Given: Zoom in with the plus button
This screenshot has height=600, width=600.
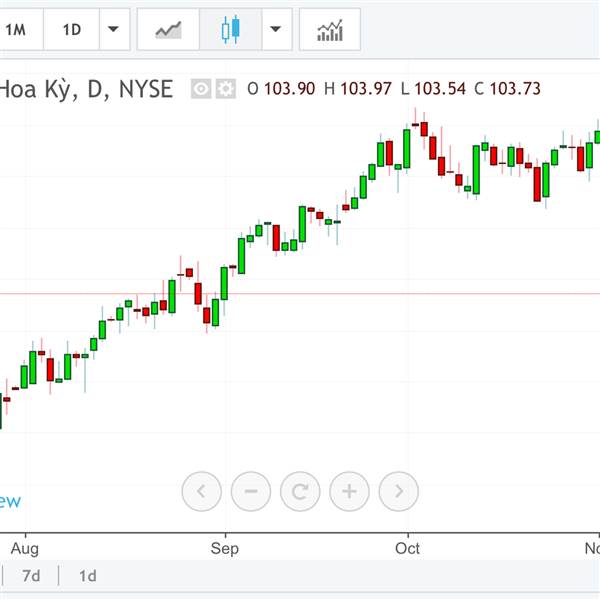Looking at the screenshot, I should point(349,491).
